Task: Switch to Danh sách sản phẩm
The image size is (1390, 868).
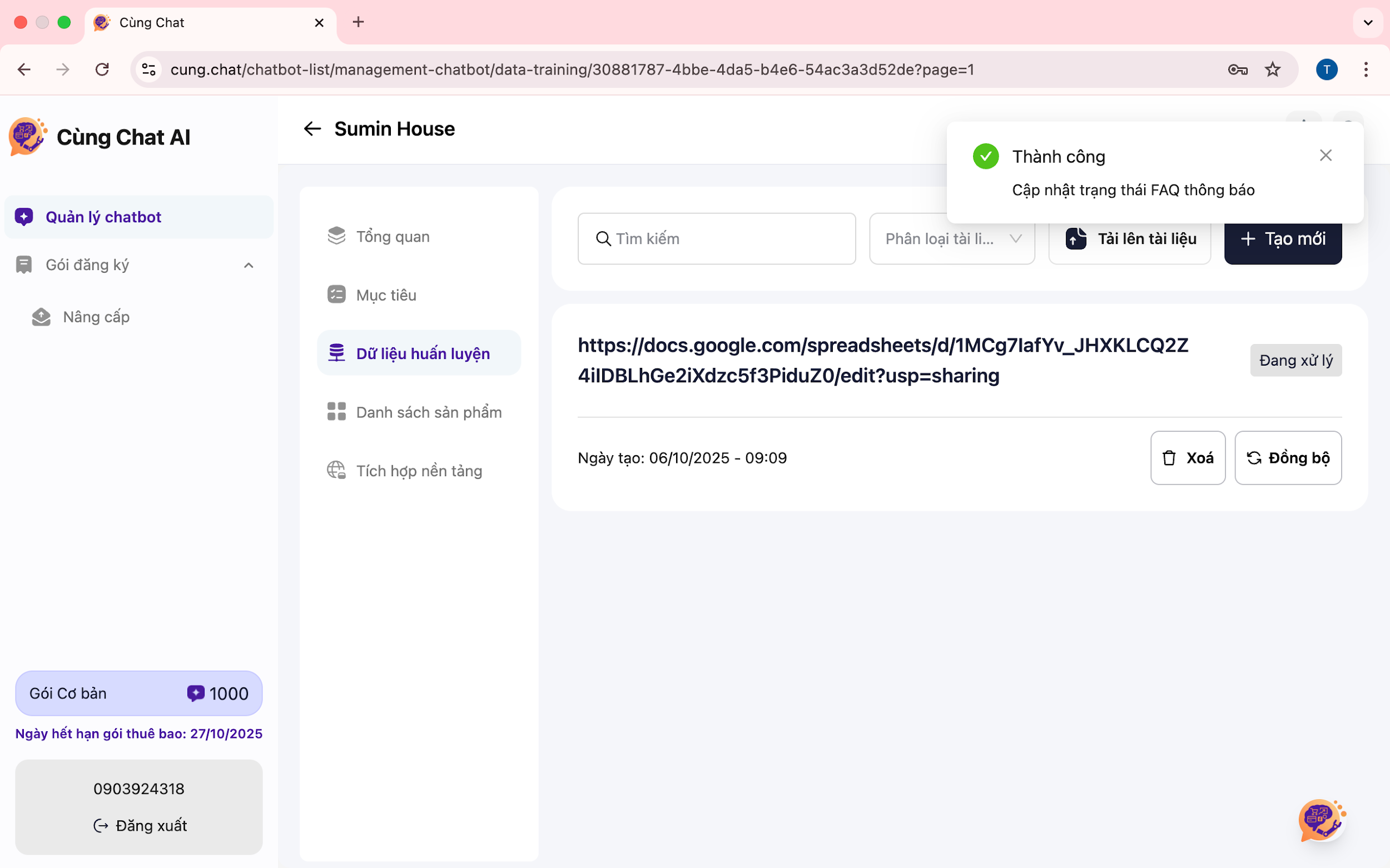Action: tap(429, 412)
